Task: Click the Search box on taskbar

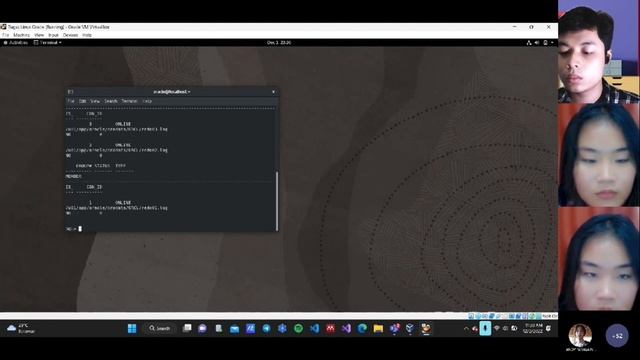Action: (x=160, y=328)
